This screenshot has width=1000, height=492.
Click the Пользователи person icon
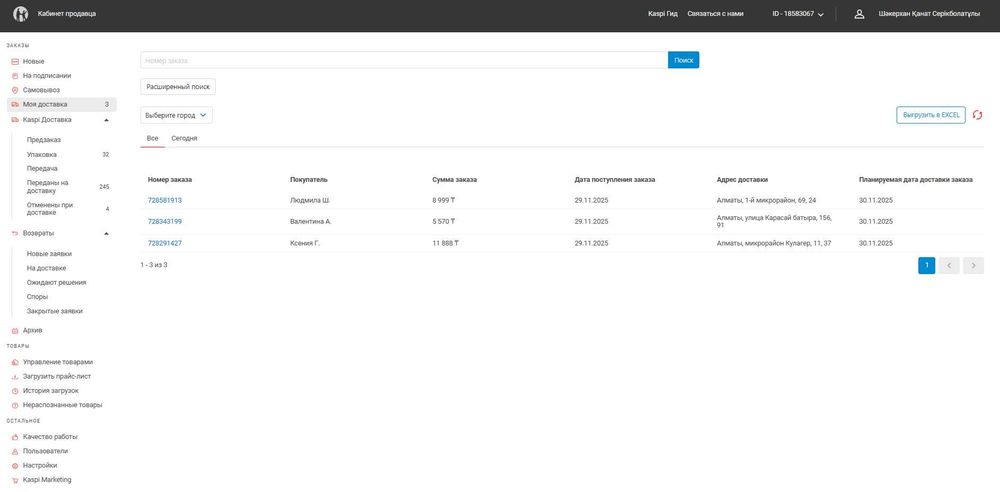point(15,451)
